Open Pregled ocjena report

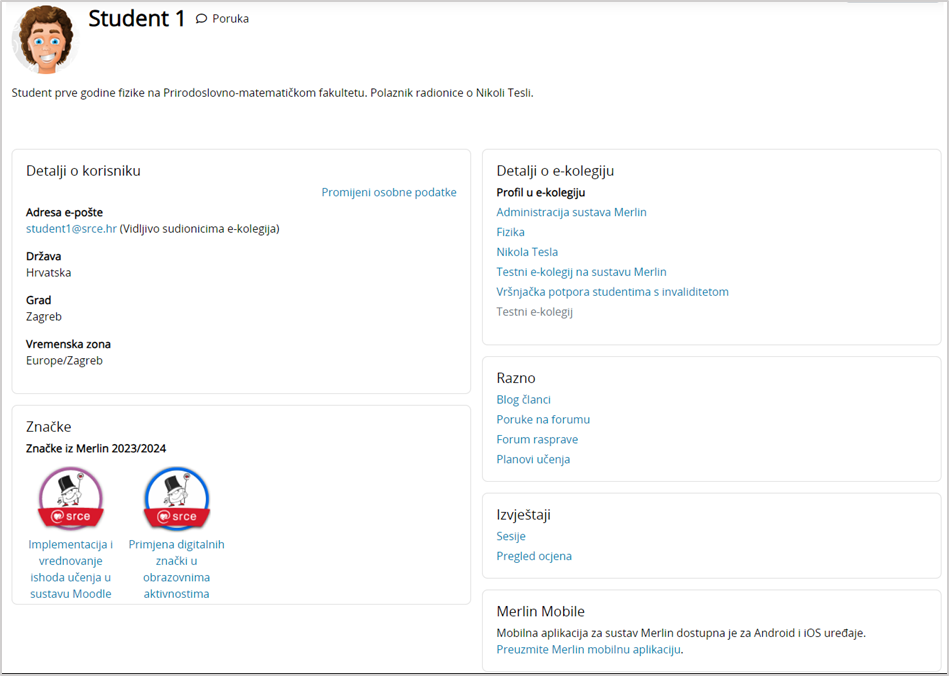[534, 556]
